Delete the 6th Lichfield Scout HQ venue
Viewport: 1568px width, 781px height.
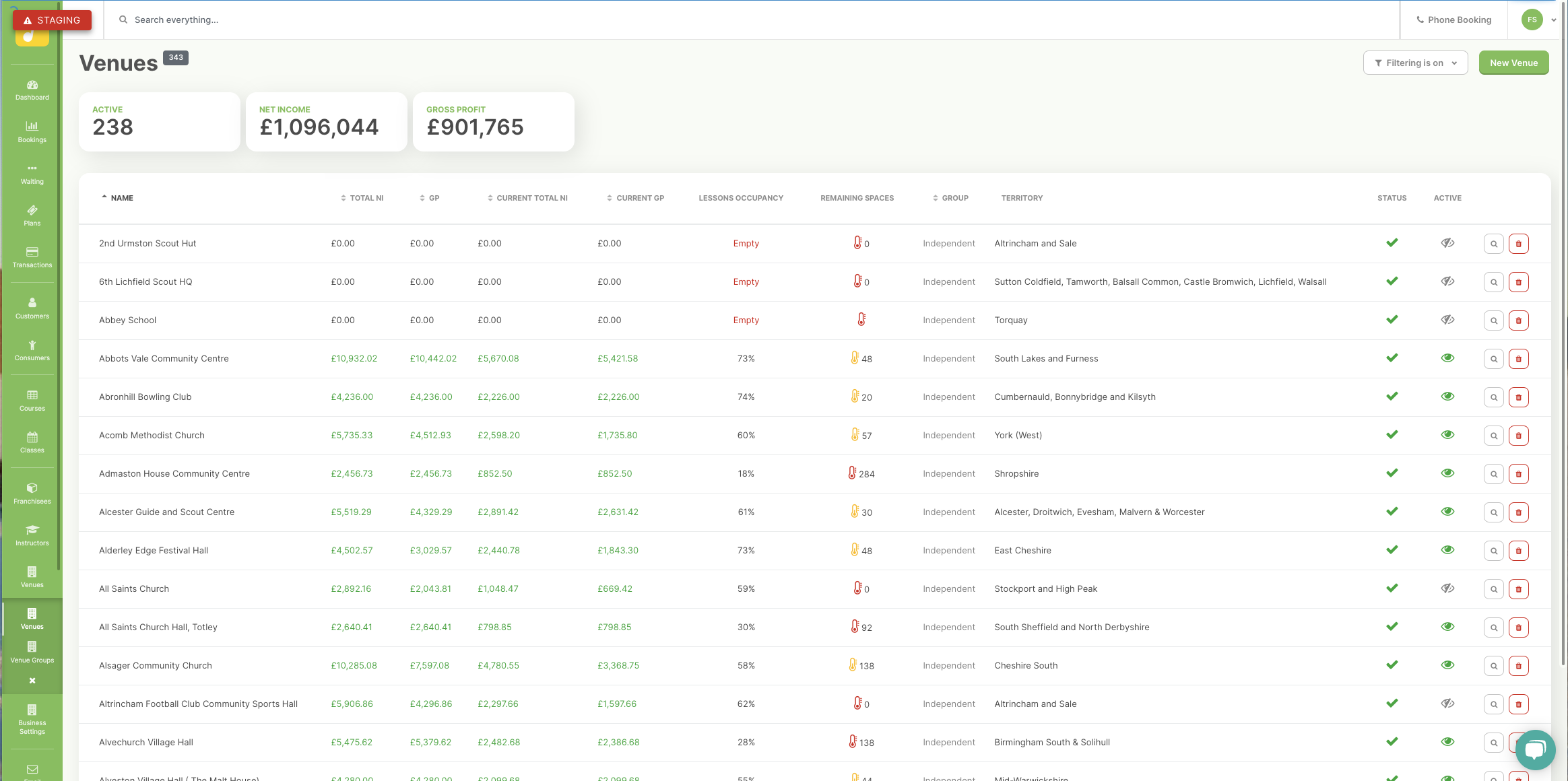(x=1519, y=282)
